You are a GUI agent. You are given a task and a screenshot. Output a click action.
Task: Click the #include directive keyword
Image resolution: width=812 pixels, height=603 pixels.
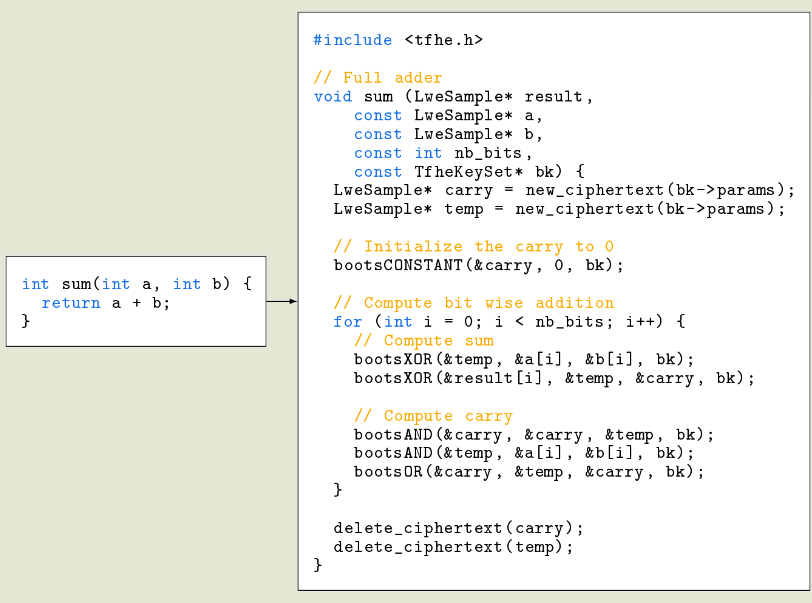click(x=352, y=40)
